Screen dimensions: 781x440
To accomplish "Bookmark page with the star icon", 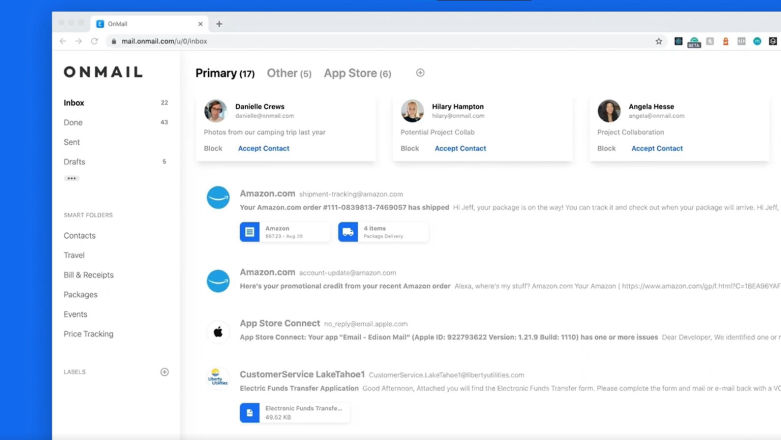I will (x=658, y=41).
